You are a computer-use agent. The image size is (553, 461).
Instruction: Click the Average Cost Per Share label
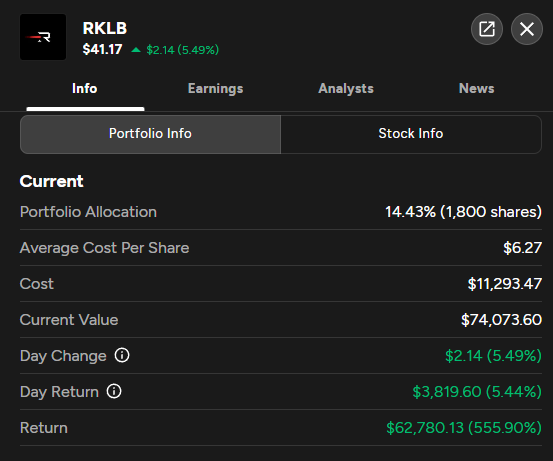(x=104, y=248)
